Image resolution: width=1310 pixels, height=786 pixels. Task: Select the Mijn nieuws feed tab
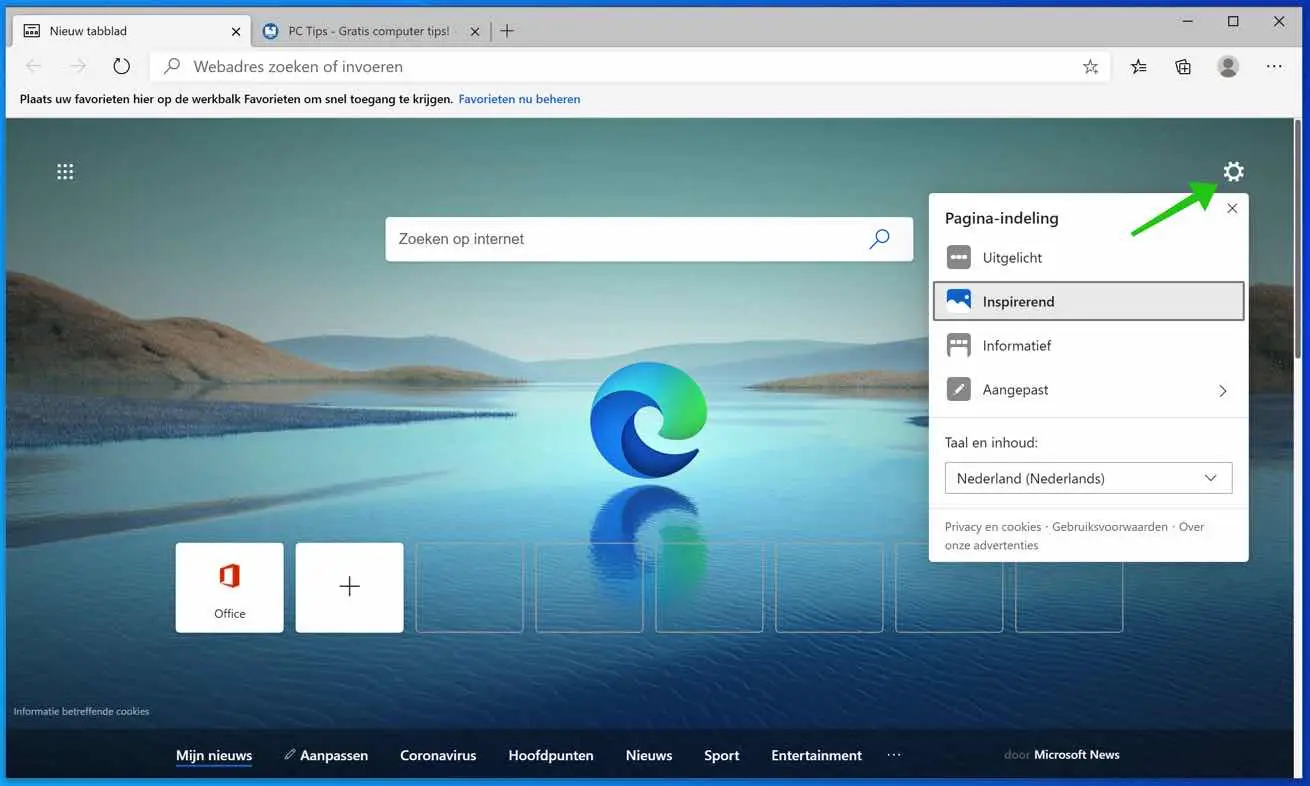click(x=214, y=756)
